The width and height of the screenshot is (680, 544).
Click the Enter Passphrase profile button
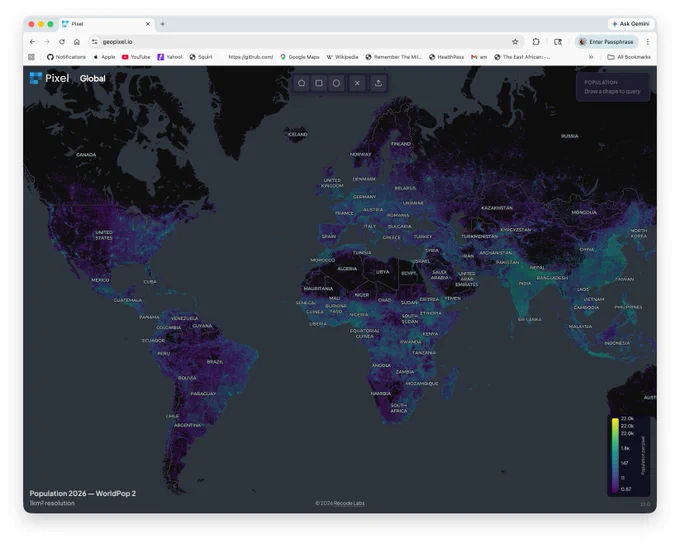tap(606, 42)
